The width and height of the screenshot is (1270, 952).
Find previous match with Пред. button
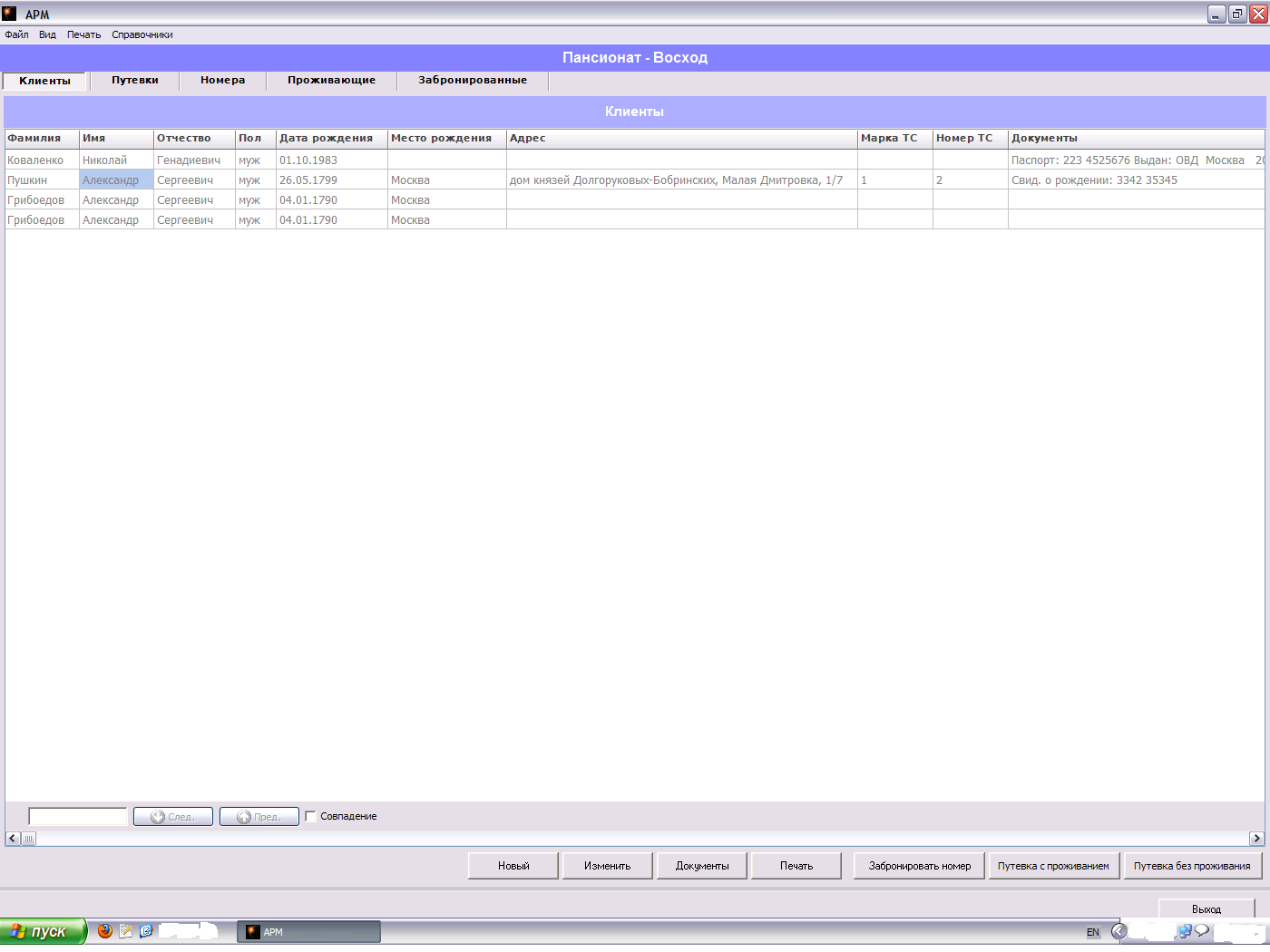pos(259,817)
